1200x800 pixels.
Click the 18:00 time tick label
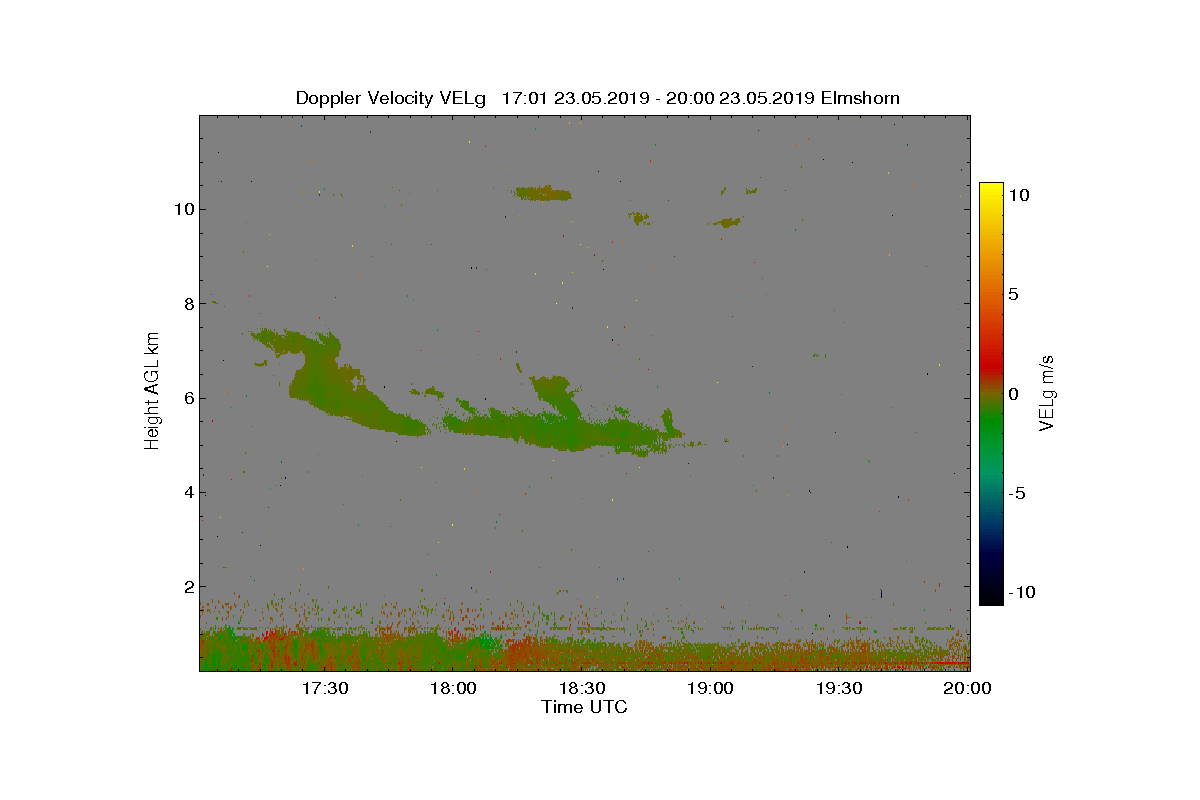click(x=453, y=688)
